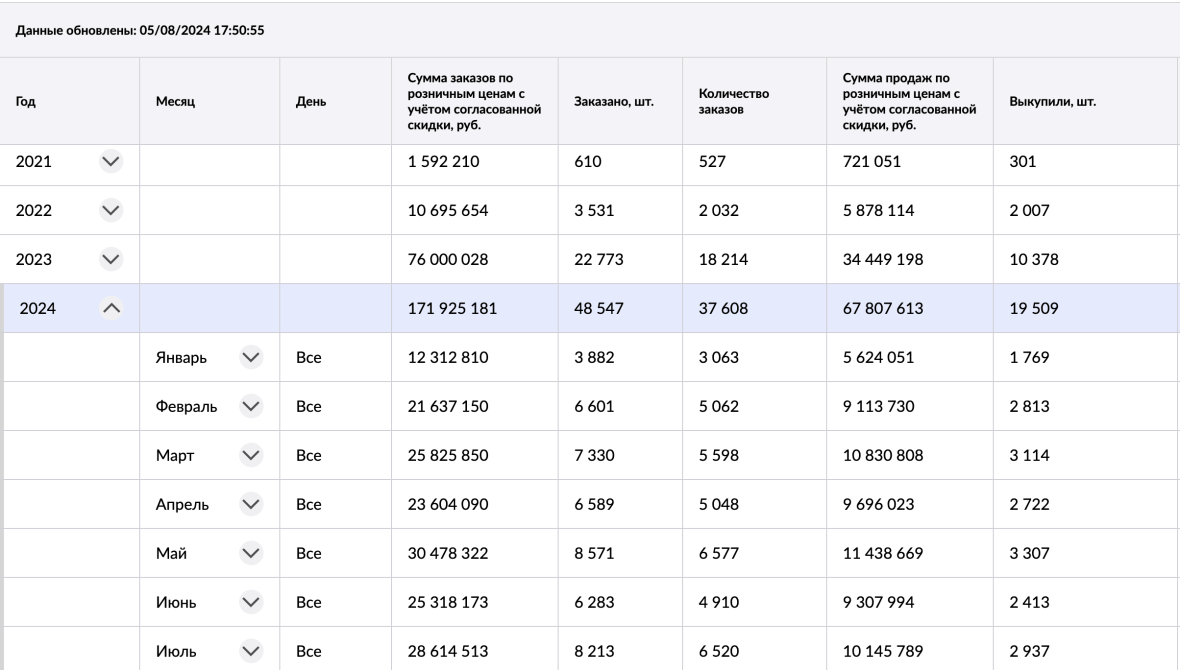Click the 48 547 ordered units cell
This screenshot has height=670, width=1180.
(x=620, y=308)
